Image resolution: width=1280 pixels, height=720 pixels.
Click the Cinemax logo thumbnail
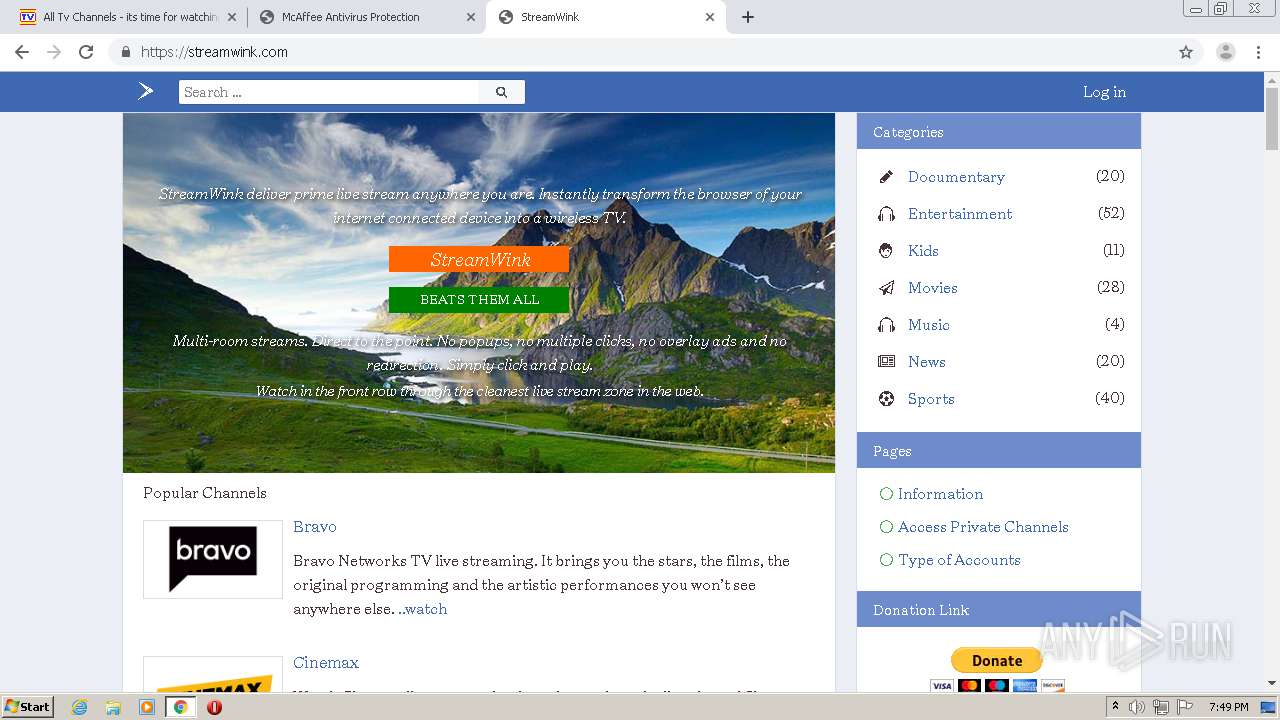[213, 675]
